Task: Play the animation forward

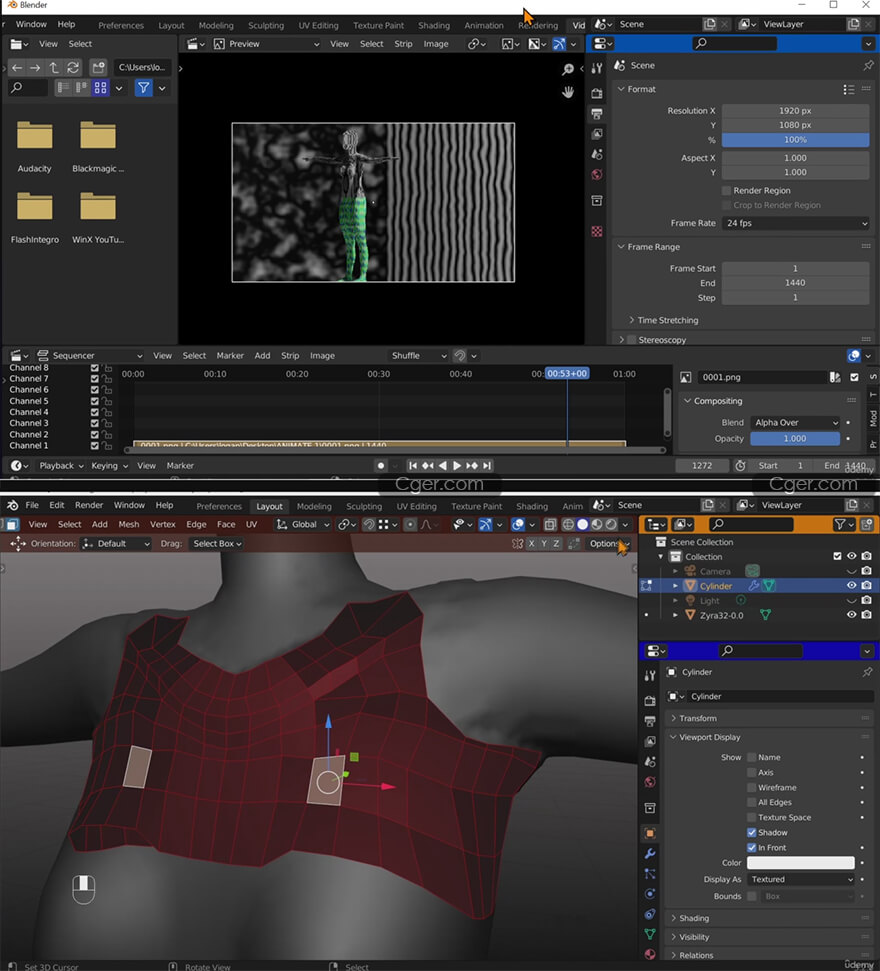Action: click(457, 466)
